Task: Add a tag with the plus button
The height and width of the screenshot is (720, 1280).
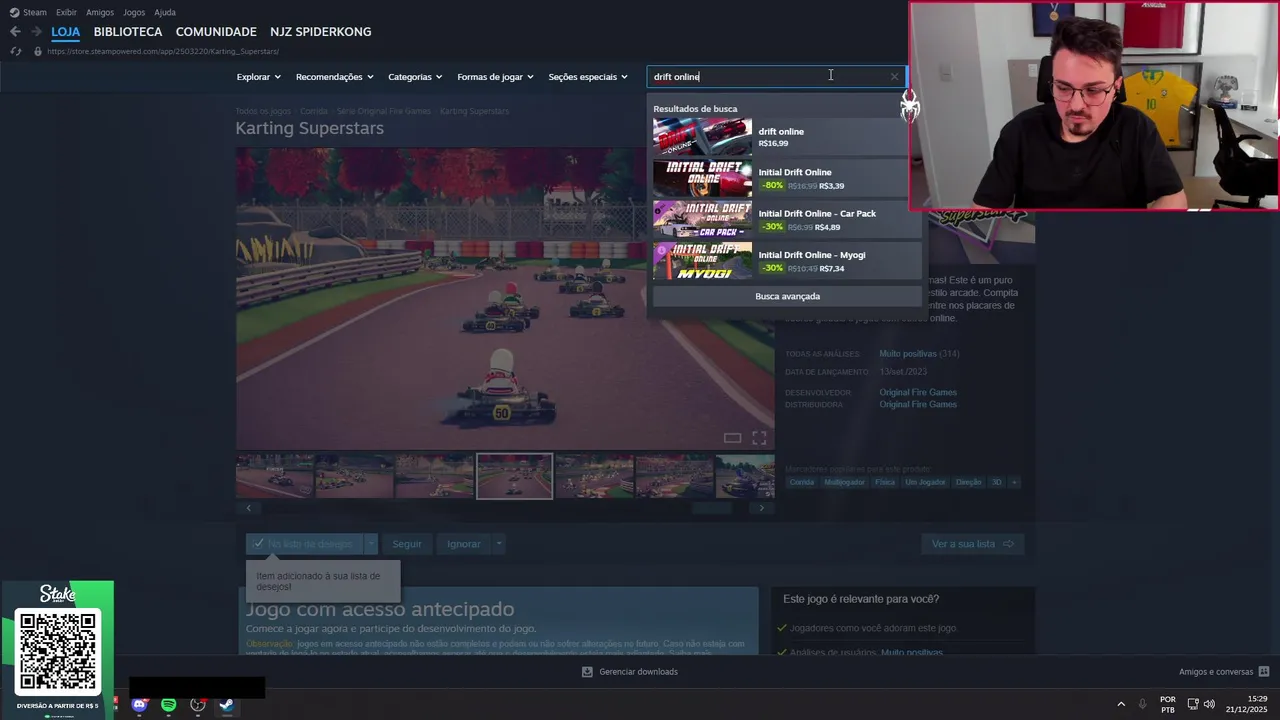Action: click(1014, 482)
